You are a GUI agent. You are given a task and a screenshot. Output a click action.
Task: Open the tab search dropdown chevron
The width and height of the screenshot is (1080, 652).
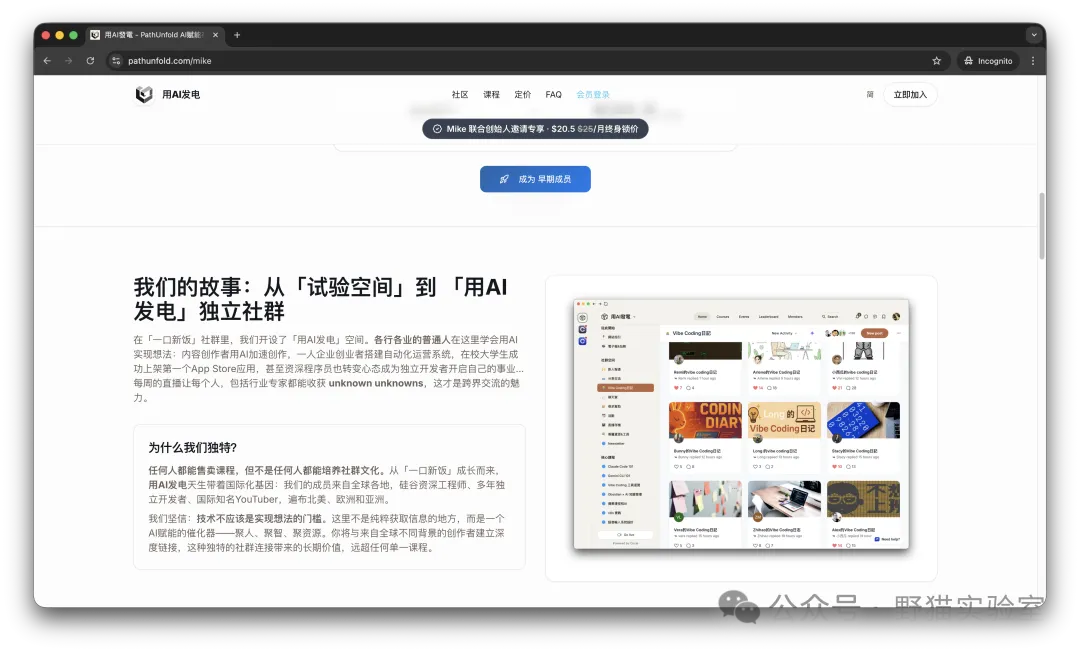click(x=1033, y=34)
